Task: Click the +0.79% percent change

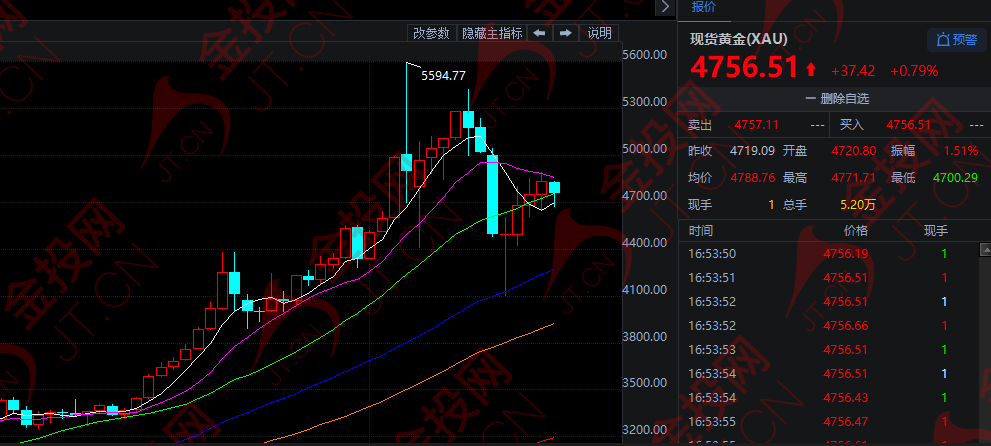Action: tap(914, 71)
